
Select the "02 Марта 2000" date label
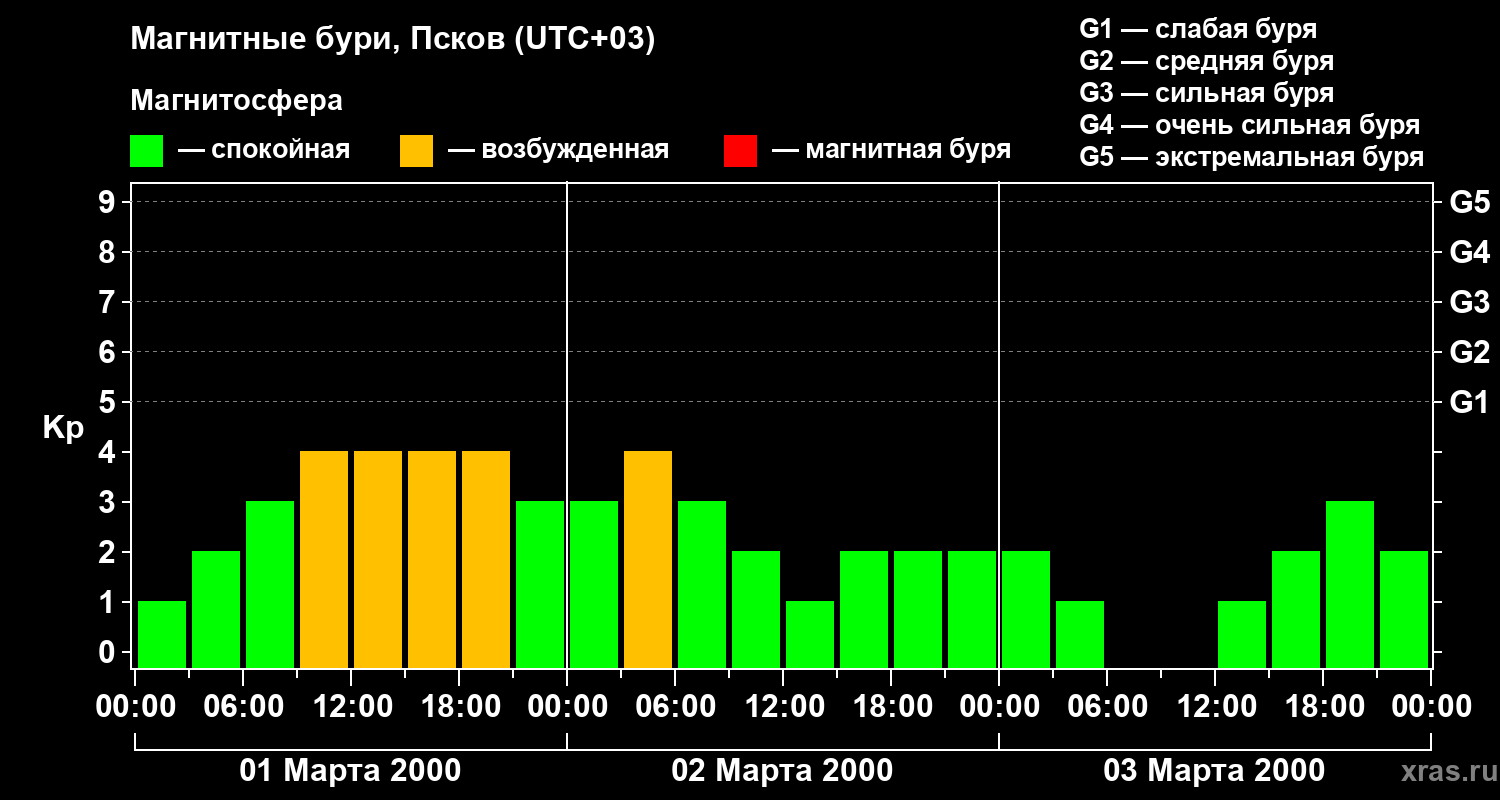[782, 771]
